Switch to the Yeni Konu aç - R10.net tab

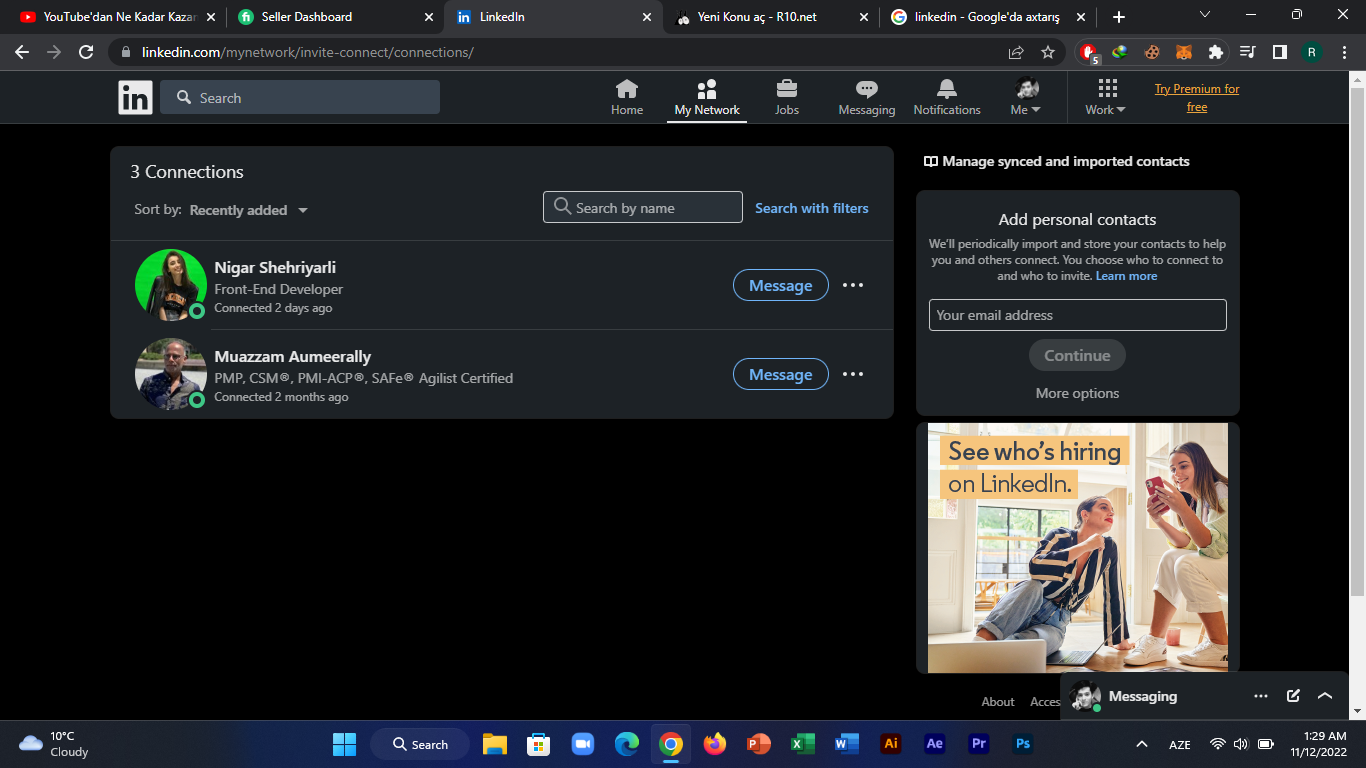click(x=770, y=17)
